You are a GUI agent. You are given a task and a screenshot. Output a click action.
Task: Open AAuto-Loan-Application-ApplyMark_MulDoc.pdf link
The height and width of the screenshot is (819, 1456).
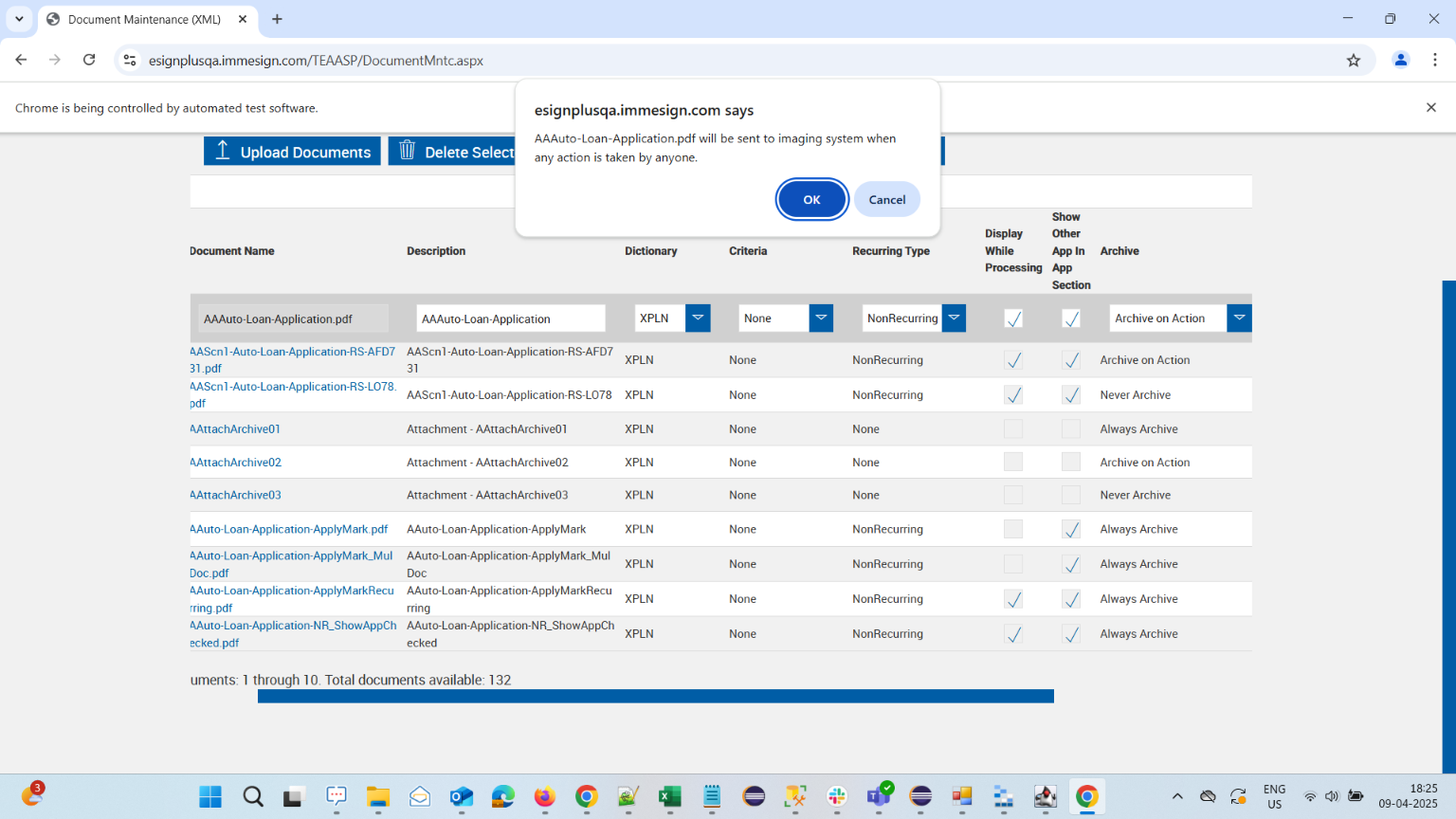click(x=291, y=564)
